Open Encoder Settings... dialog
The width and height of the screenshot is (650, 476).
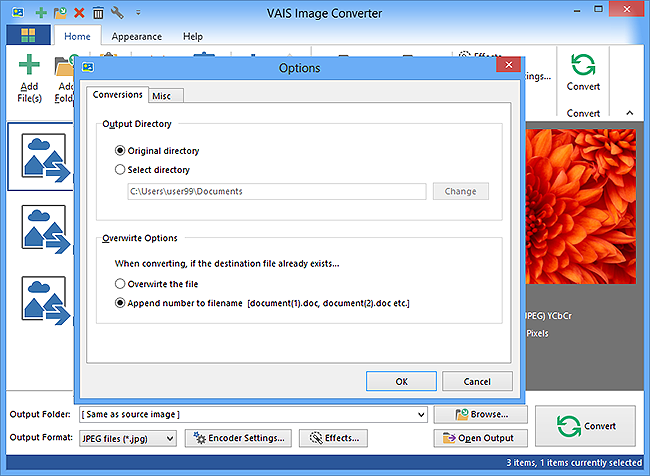point(238,438)
